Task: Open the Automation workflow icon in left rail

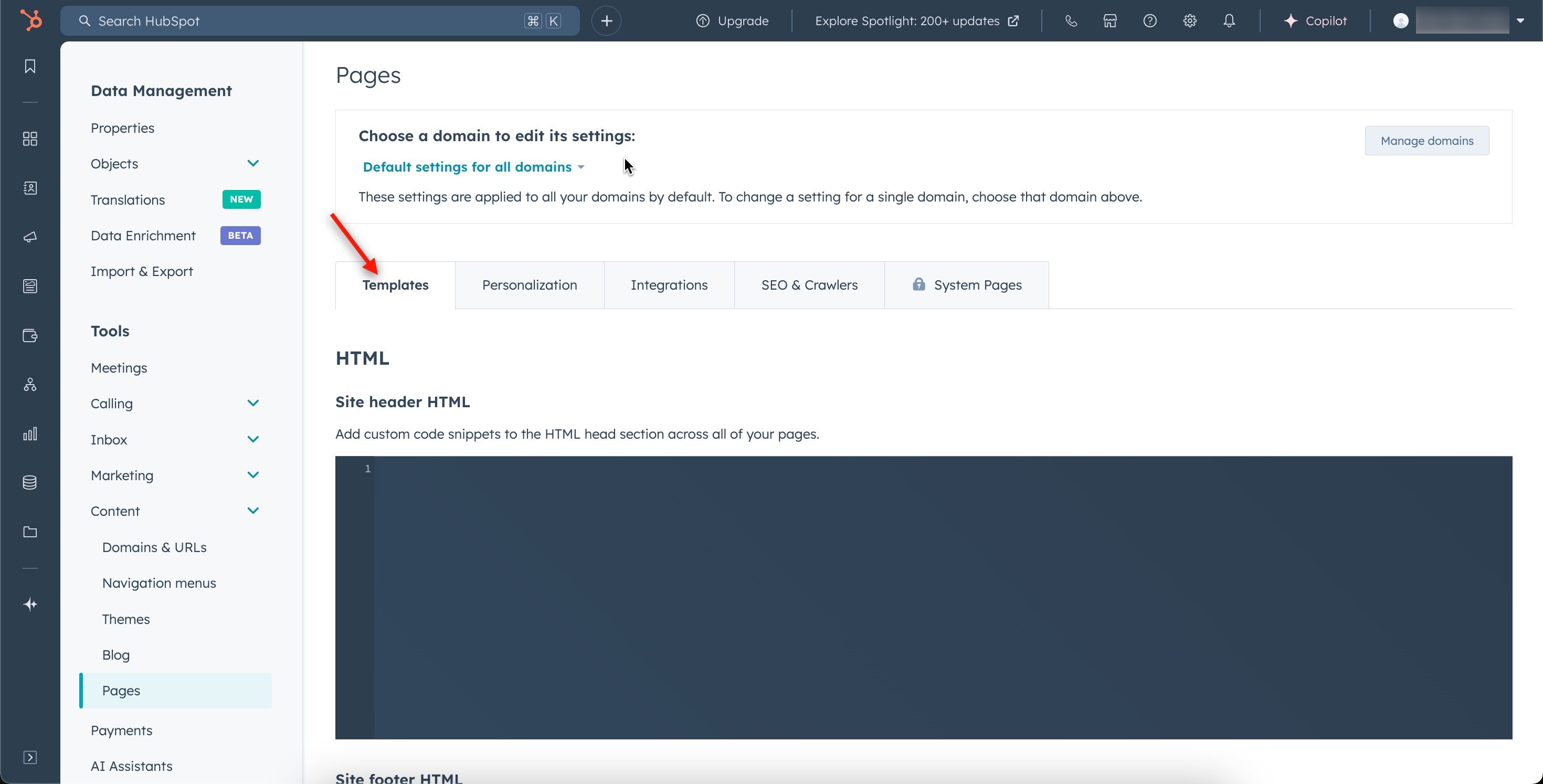Action: (x=30, y=385)
